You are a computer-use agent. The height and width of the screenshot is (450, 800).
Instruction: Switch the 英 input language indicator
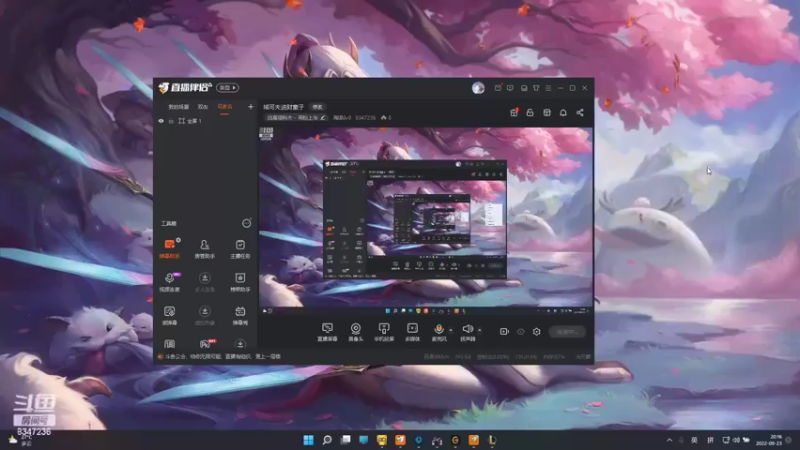tap(694, 440)
